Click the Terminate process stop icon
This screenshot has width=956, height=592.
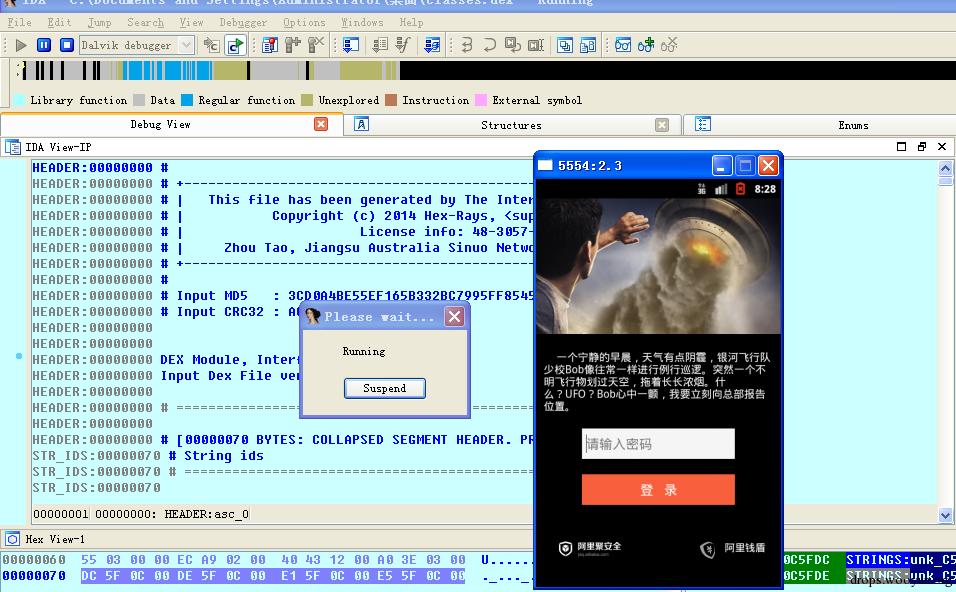coord(67,45)
